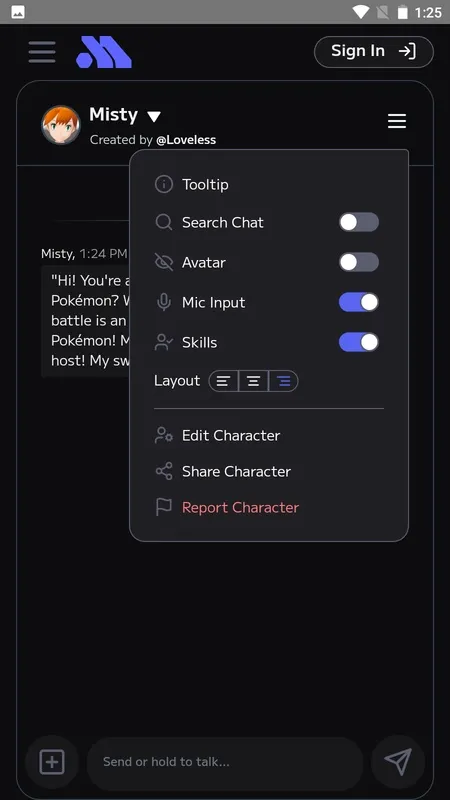This screenshot has width=450, height=800.
Task: Enable the Search Chat toggle
Action: pyautogui.click(x=359, y=222)
